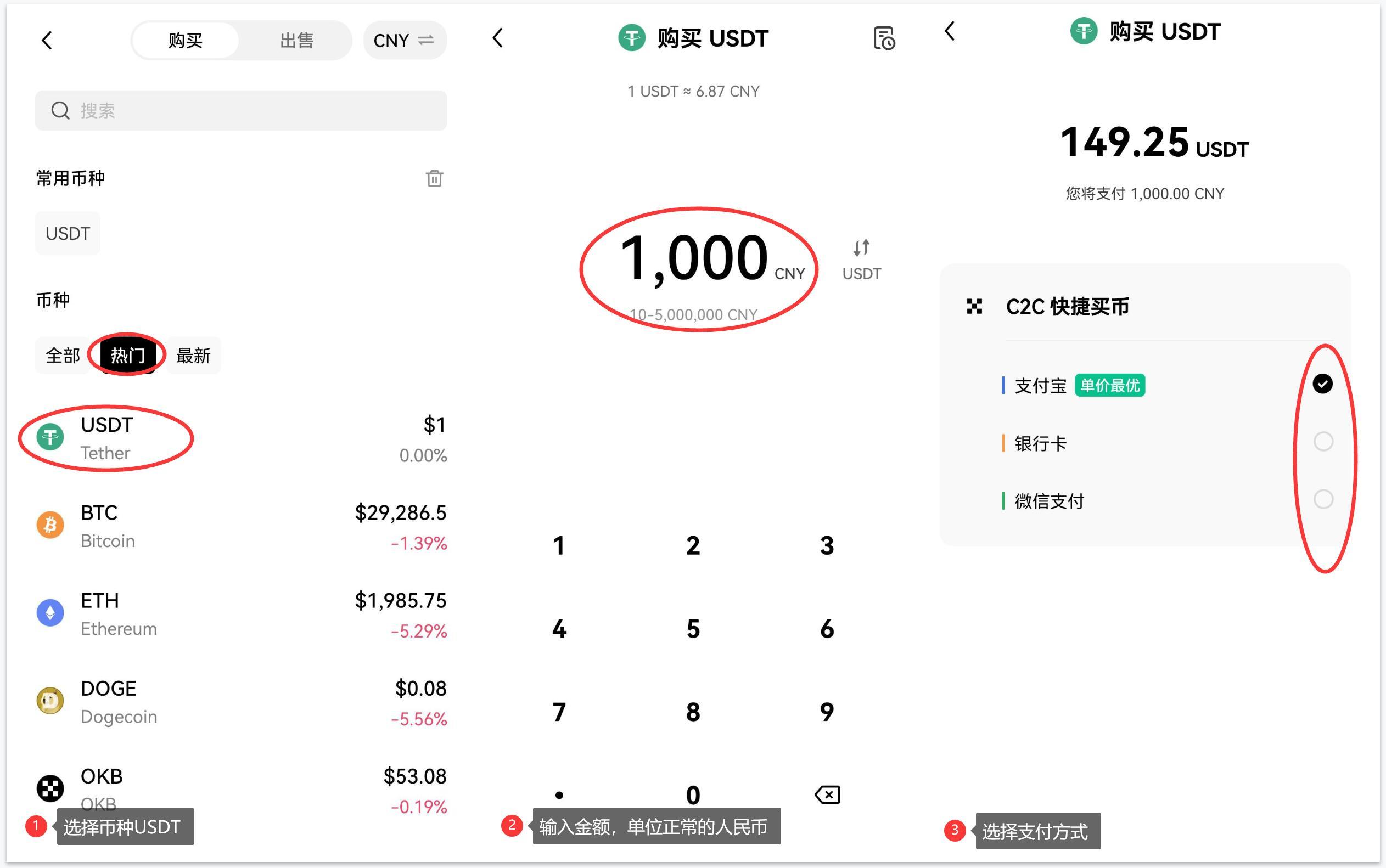
Task: Select 微信支付 payment radio button
Action: [1323, 499]
